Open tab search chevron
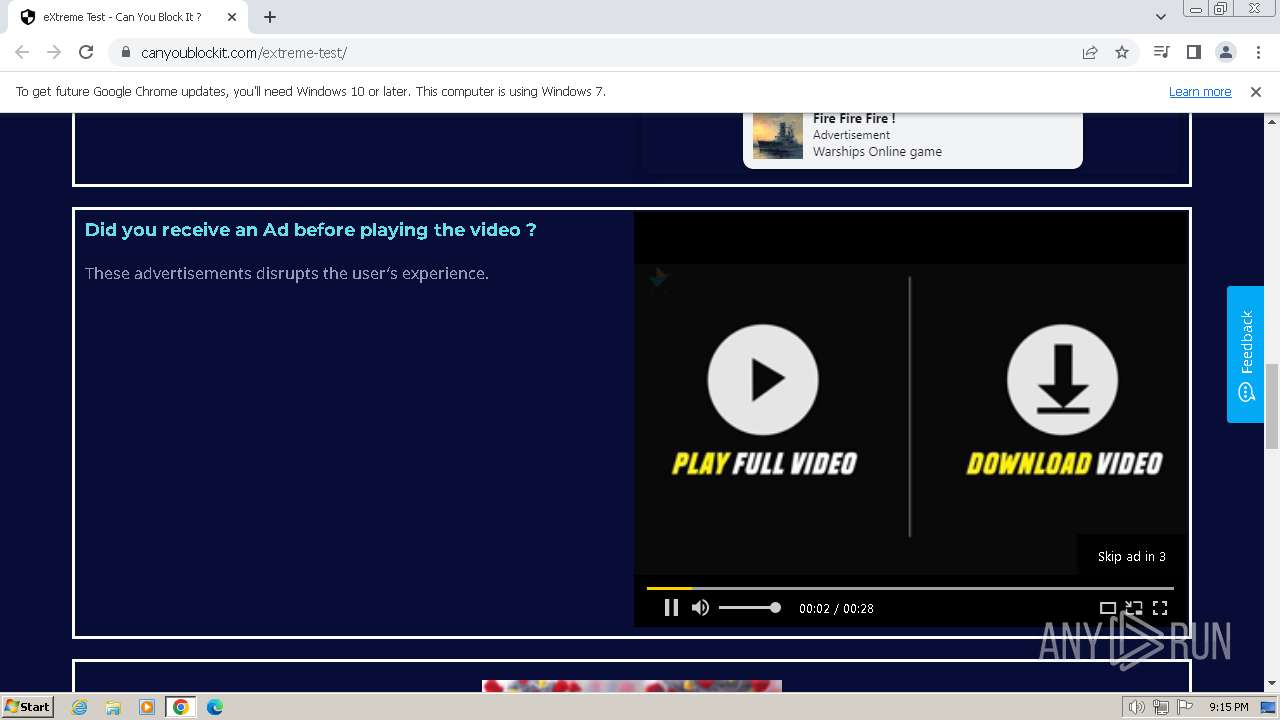Viewport: 1280px width, 720px height. [x=1160, y=17]
